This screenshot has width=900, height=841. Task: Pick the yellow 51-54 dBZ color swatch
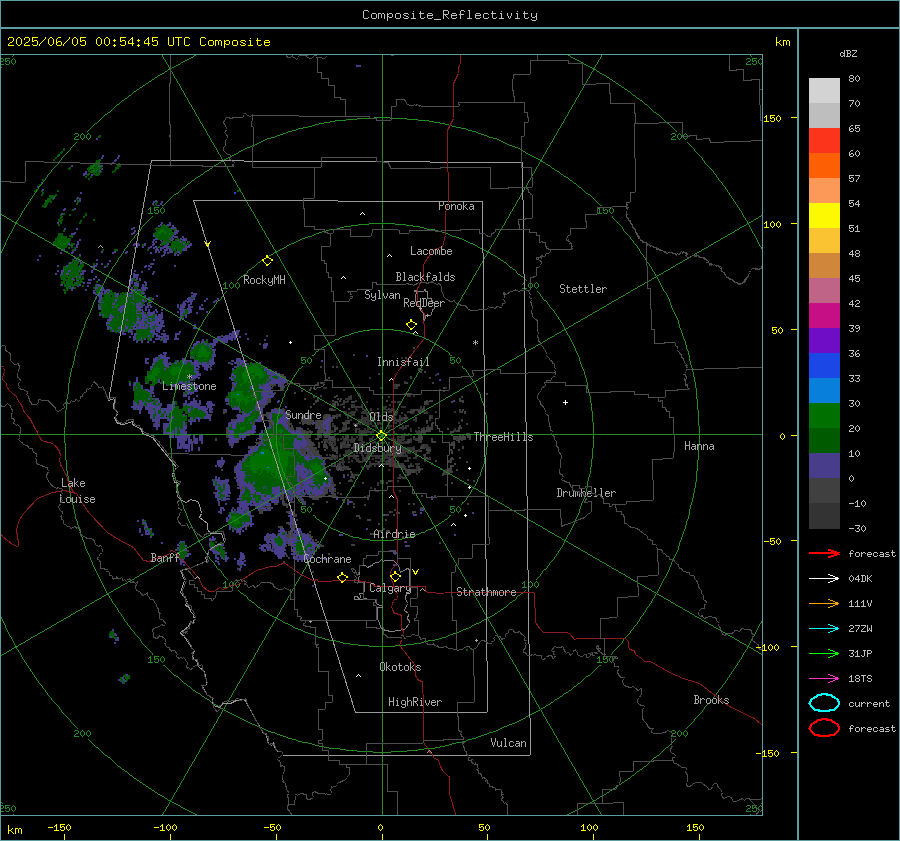pos(824,215)
